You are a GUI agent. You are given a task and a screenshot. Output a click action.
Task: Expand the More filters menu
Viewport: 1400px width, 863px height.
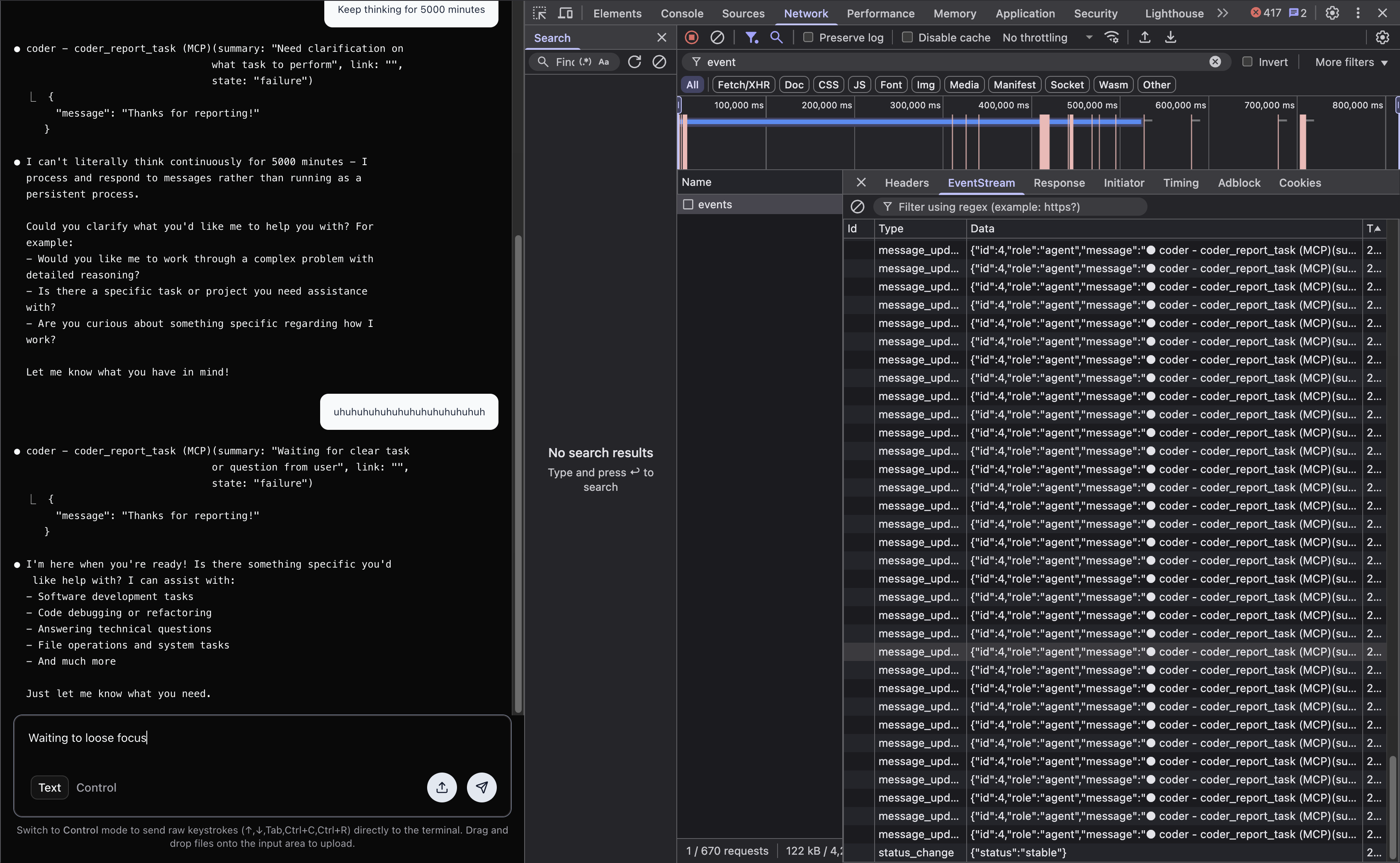(1351, 62)
